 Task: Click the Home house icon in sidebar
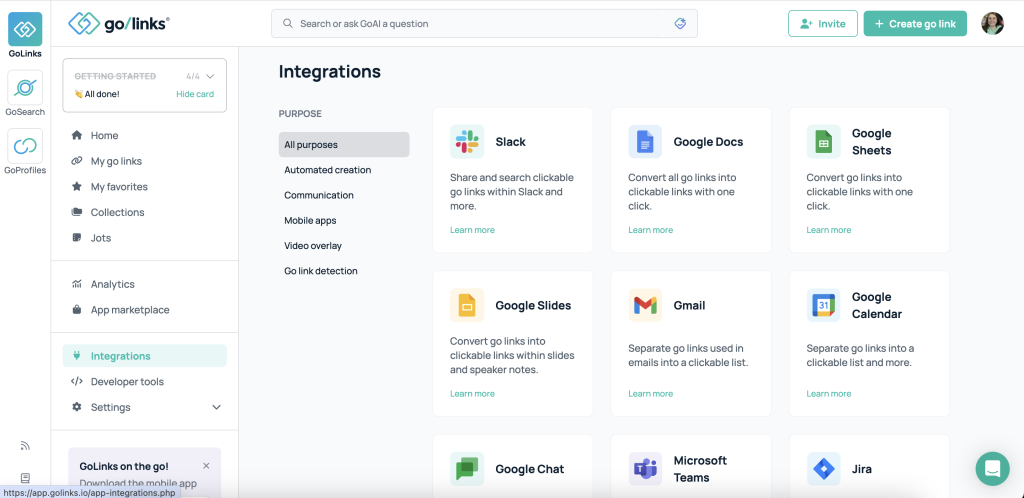point(77,136)
